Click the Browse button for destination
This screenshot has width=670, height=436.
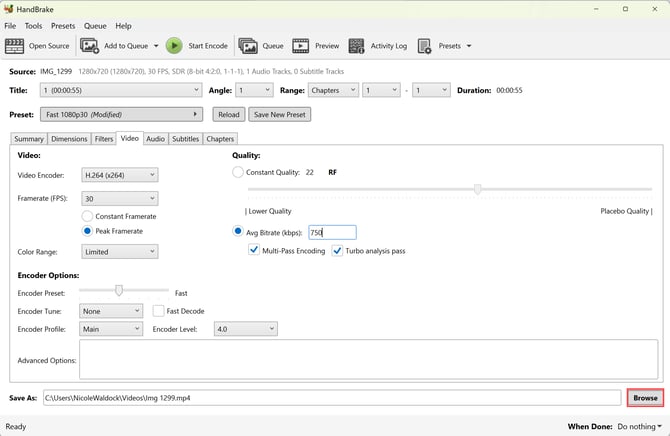click(645, 398)
